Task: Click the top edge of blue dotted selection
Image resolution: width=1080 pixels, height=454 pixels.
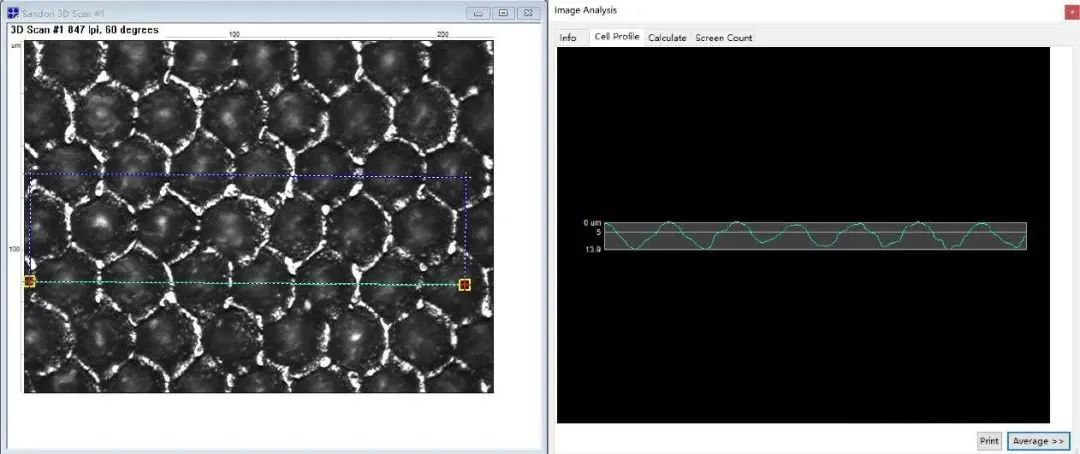Action: [x=250, y=177]
